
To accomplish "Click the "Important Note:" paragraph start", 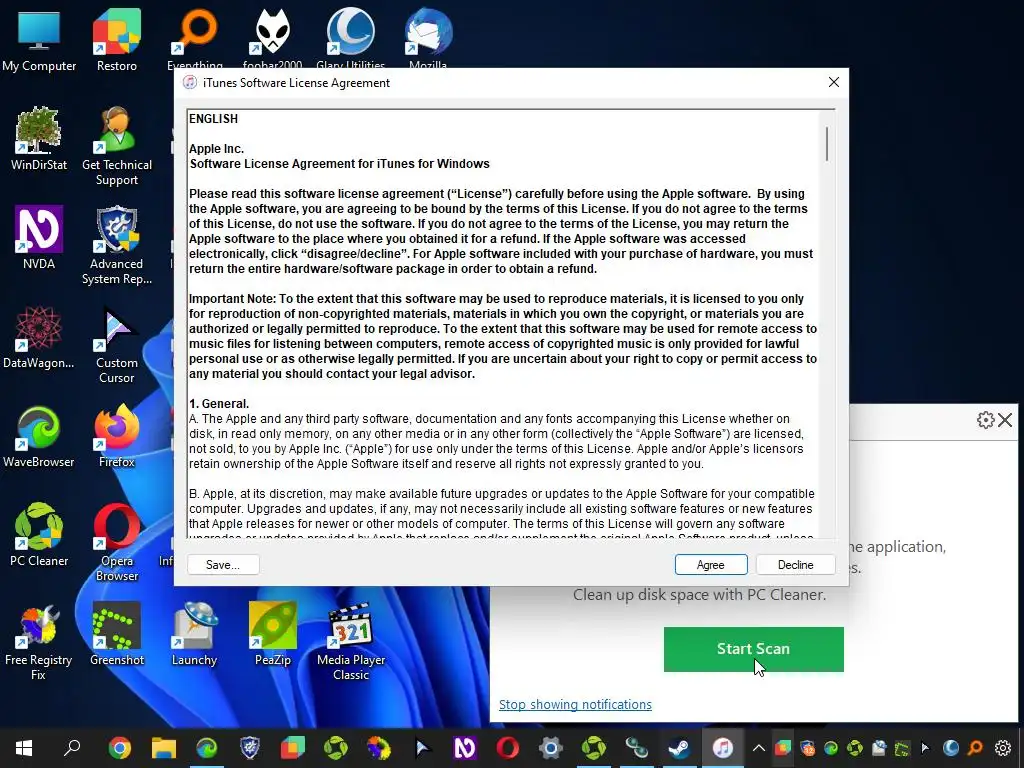I will click(x=232, y=299).
